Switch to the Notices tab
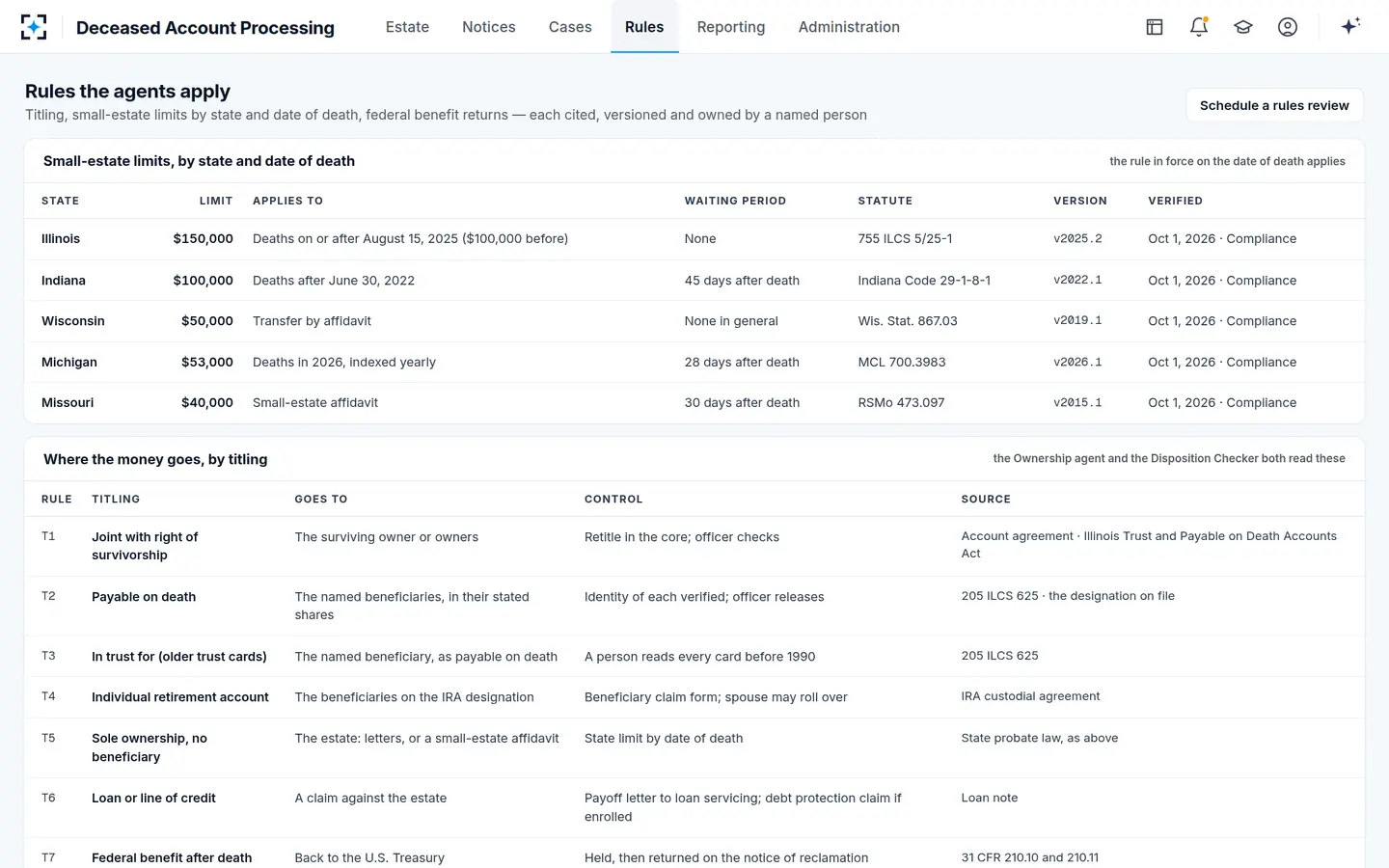1389x868 pixels. pyautogui.click(x=489, y=27)
